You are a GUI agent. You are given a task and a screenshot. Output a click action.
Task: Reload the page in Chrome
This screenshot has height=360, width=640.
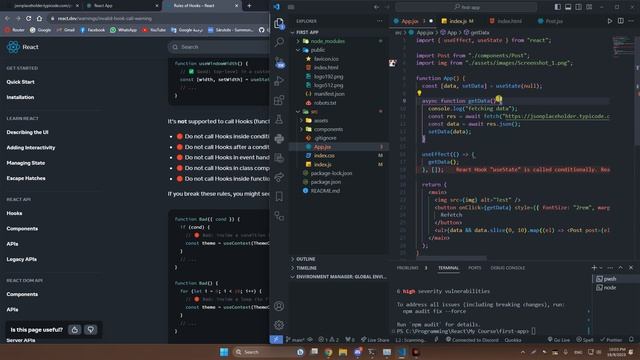29,18
